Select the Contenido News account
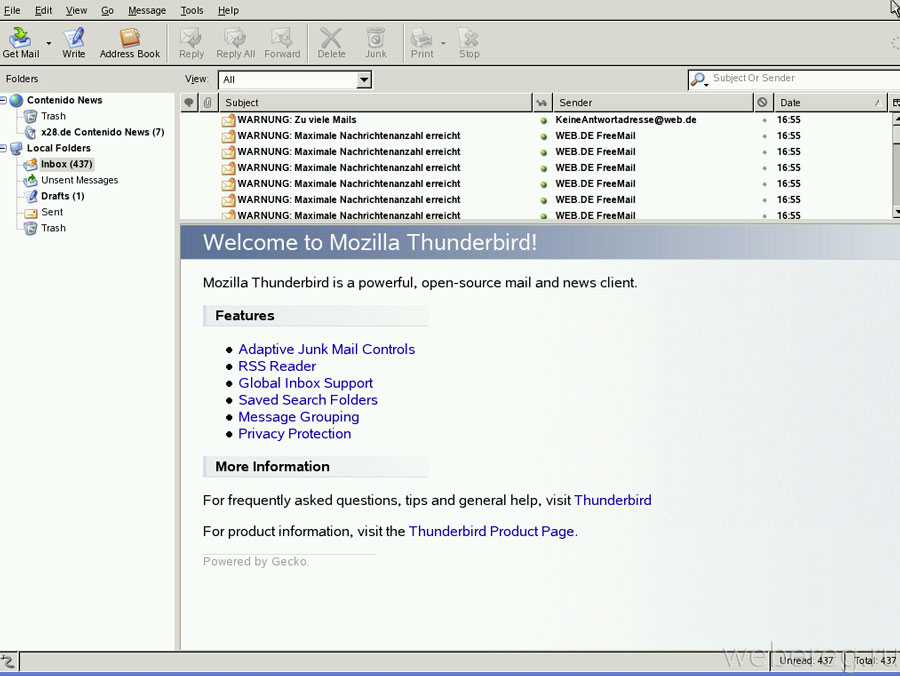The image size is (900, 676). (x=64, y=100)
